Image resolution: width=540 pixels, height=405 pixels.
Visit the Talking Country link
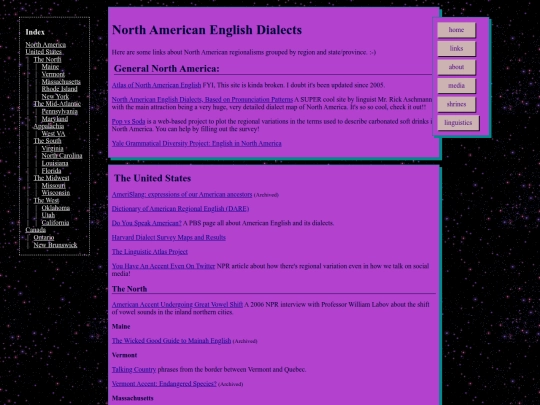tap(134, 370)
